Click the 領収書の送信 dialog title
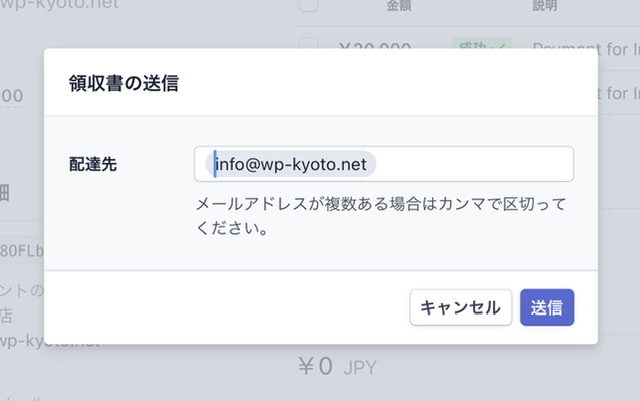Image resolution: width=640 pixels, height=401 pixels. (x=122, y=83)
